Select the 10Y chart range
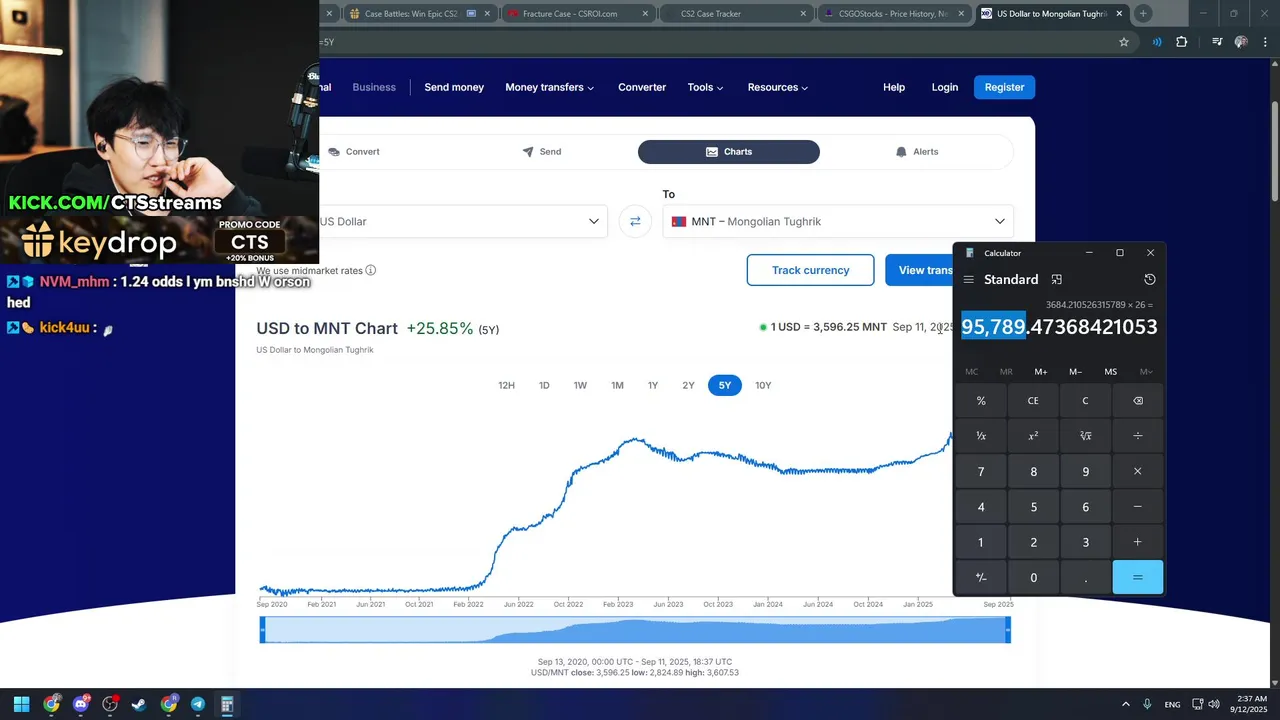Screen dimensions: 1280x720 pos(763,385)
